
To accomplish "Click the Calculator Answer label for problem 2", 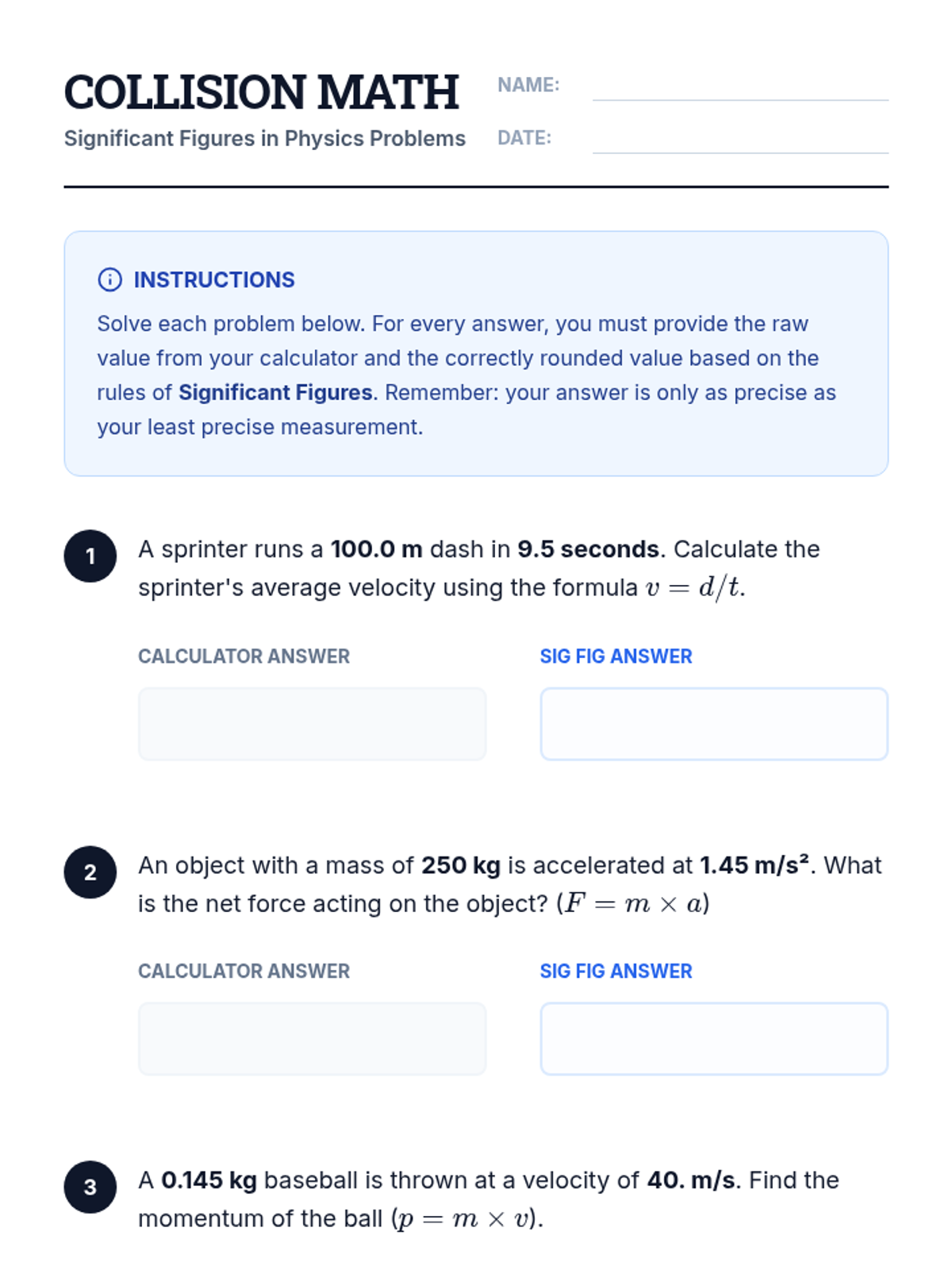I will pos(244,971).
